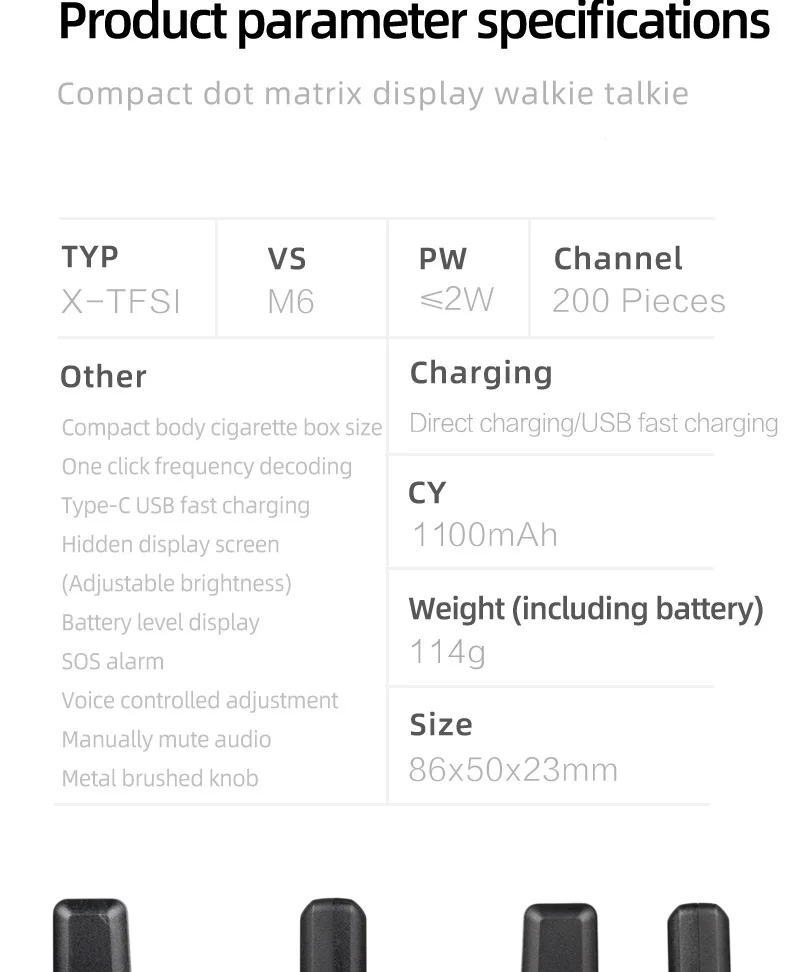The image size is (790, 972).
Task: Click "Type-C USB fast charging" feature line
Action: [186, 506]
